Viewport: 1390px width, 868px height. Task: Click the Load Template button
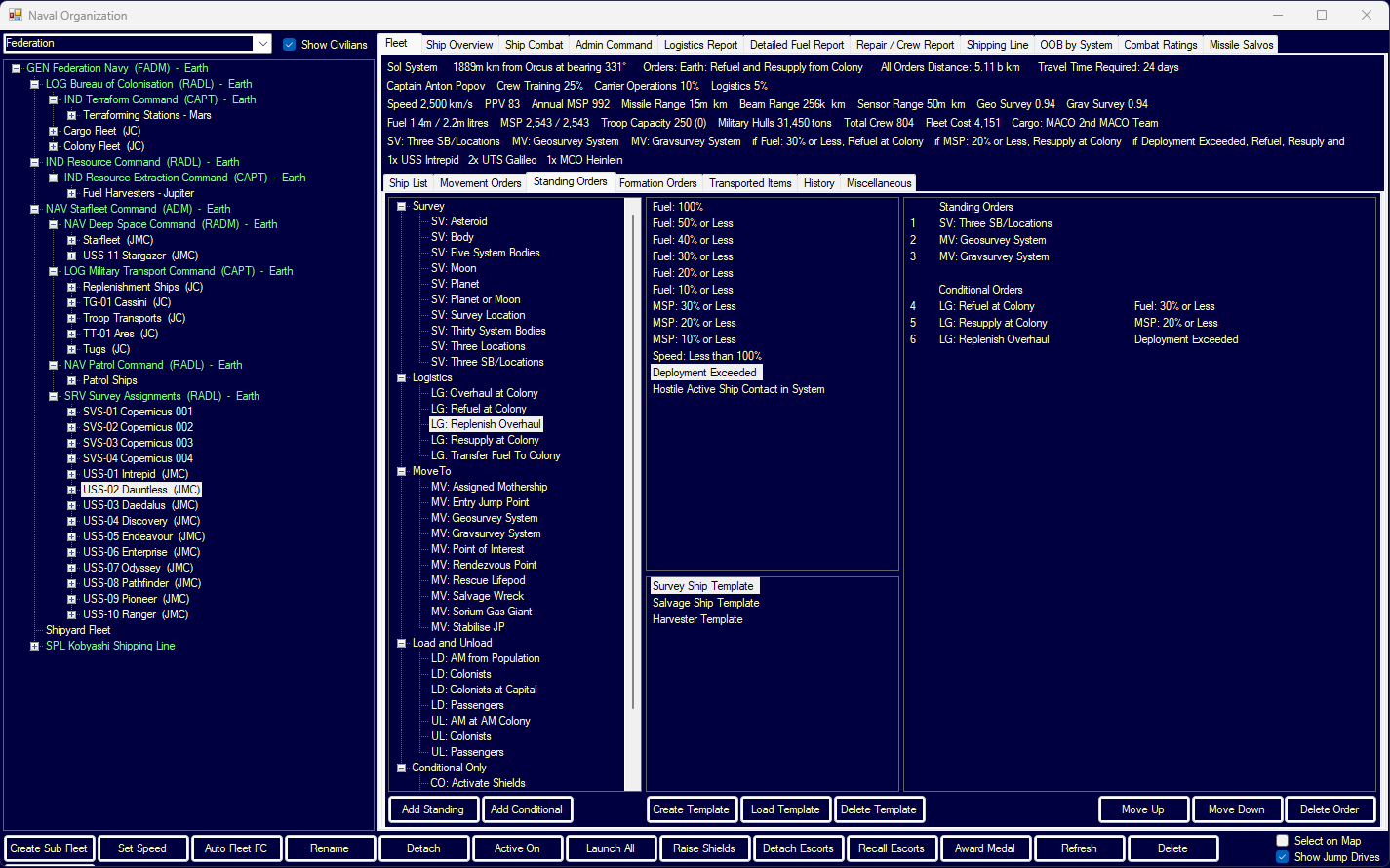point(785,809)
